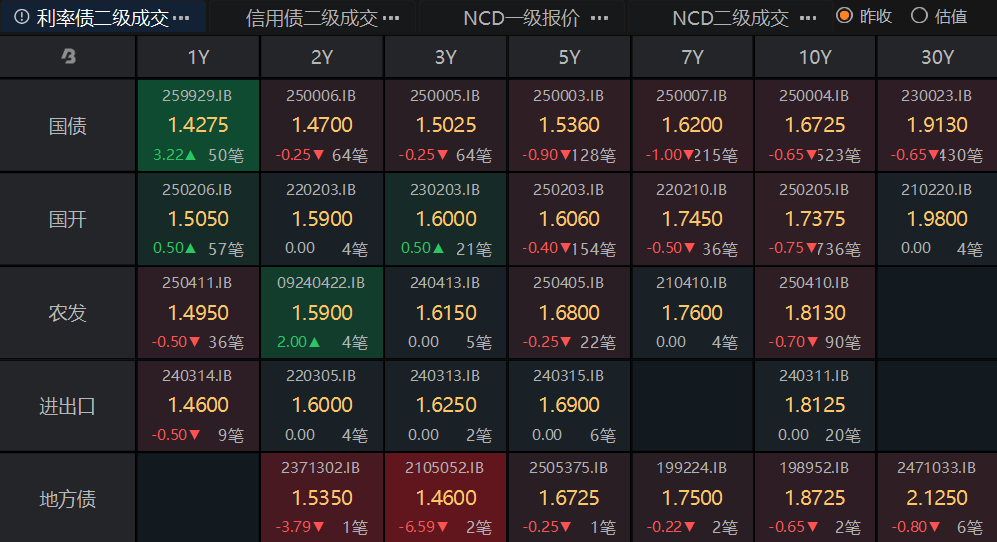Click red down arrow in 2371302.IB cell

point(319,527)
